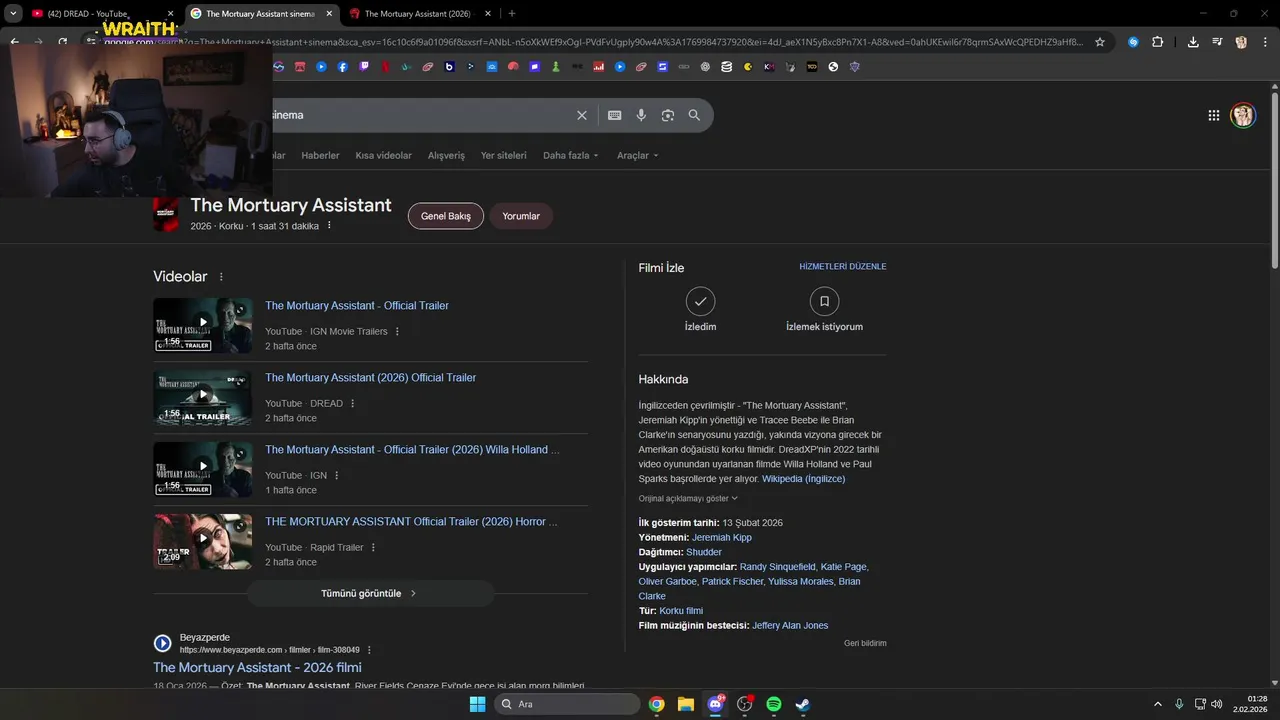
Task: Clear the Google search box text
Action: click(582, 115)
